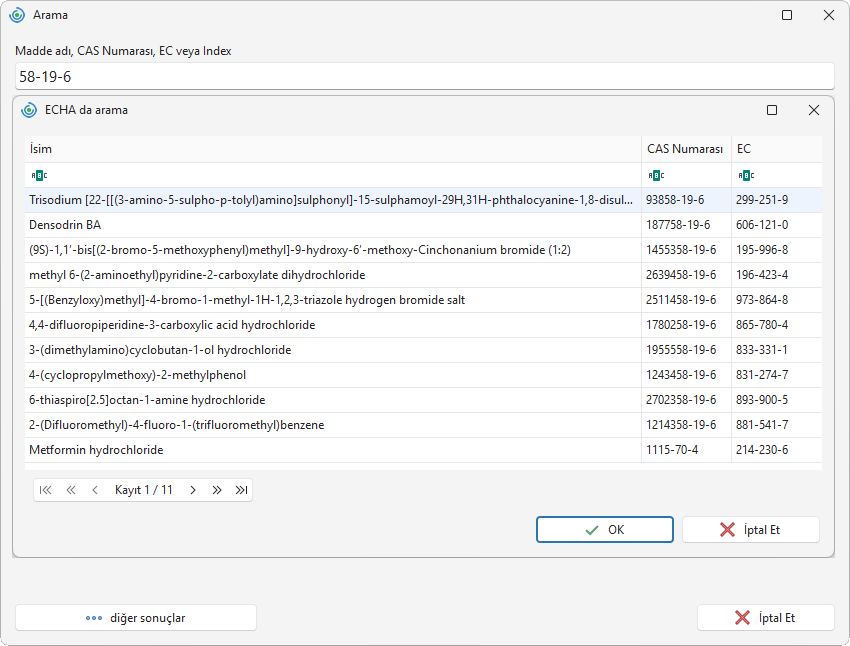Open the filter icon under CAS Numarası column
This screenshot has width=850, height=646.
click(656, 175)
